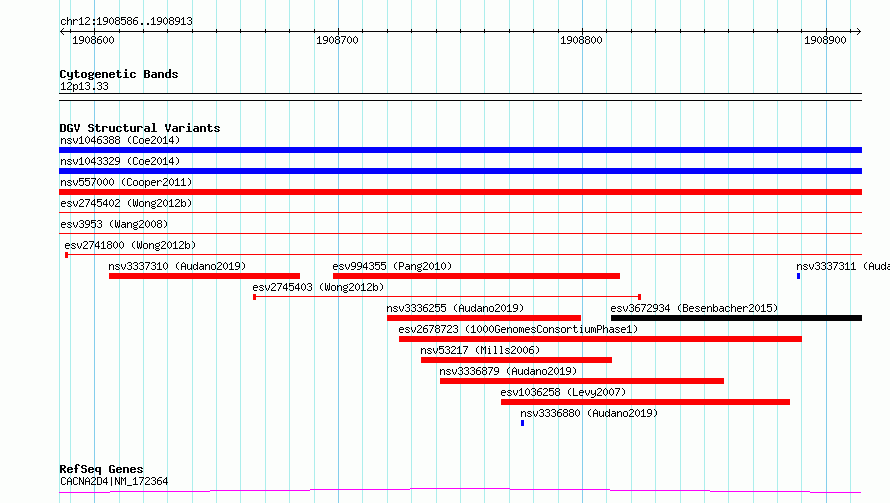Click the nsv1043329 (Coe2014) blue bar
The image size is (890, 503).
pyautogui.click(x=460, y=171)
